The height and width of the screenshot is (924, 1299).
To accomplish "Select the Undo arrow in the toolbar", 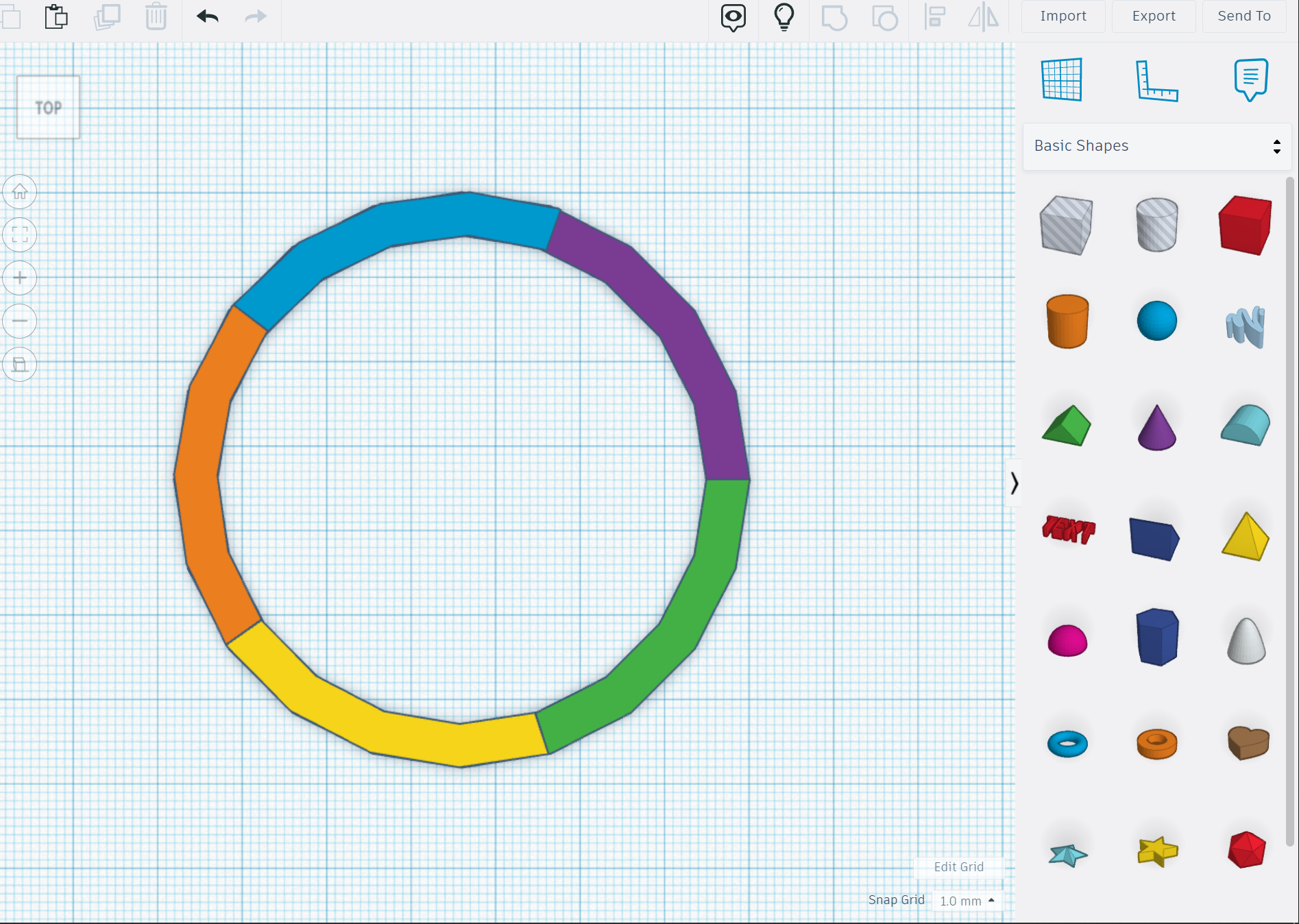I will pyautogui.click(x=207, y=16).
